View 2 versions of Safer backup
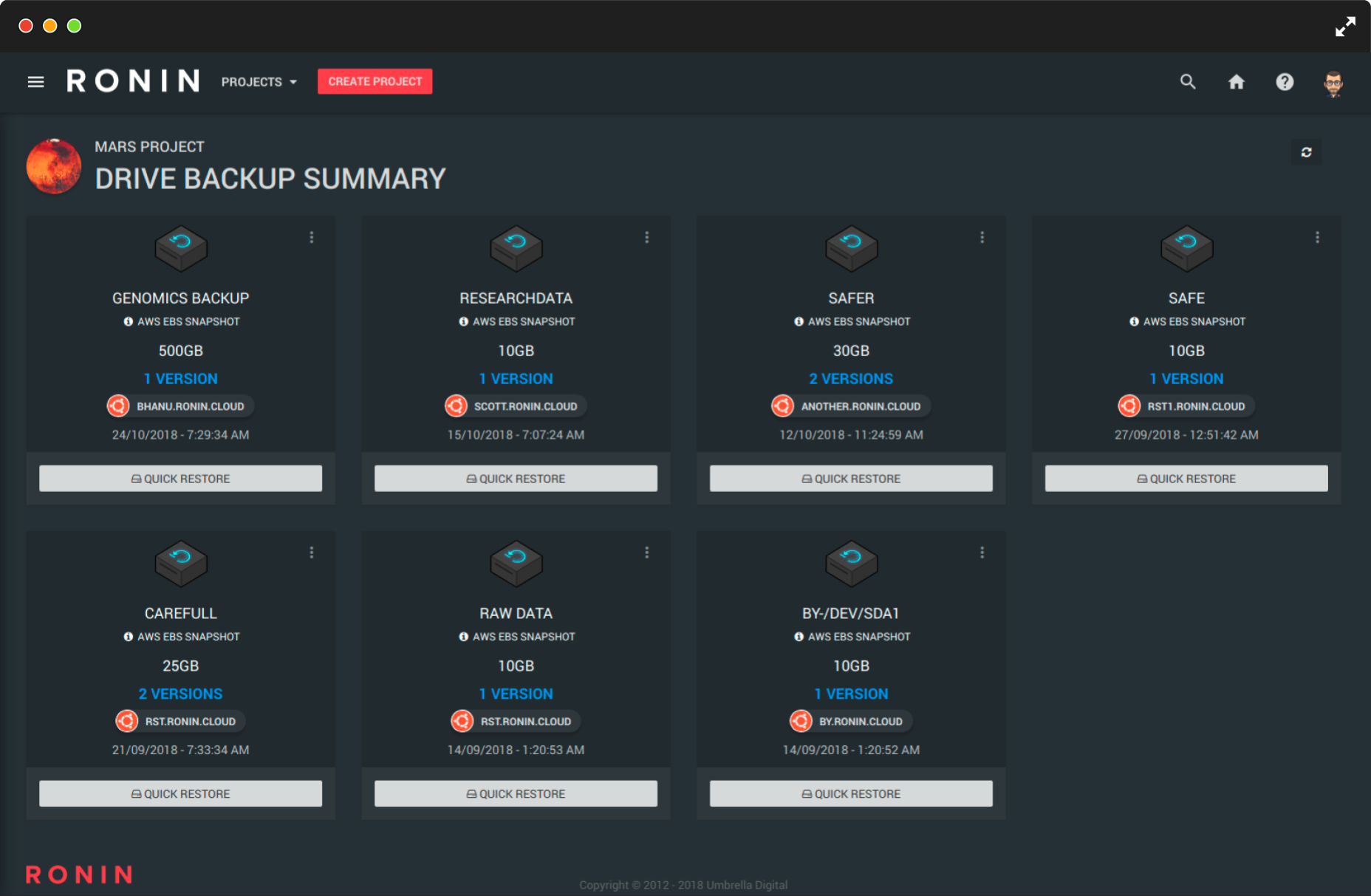Image resolution: width=1371 pixels, height=896 pixels. 851,379
